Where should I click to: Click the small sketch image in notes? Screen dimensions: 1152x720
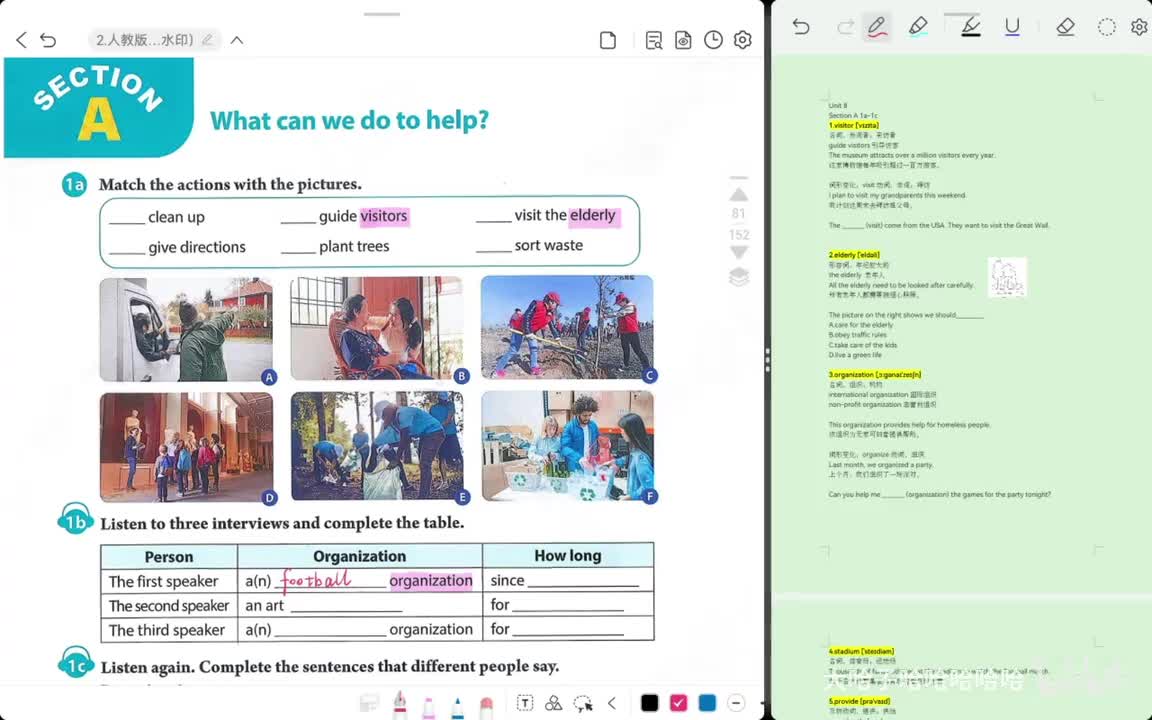1007,277
